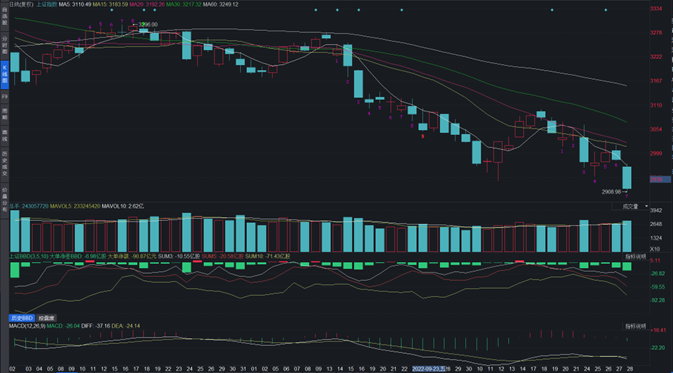Click 指标说明 in the BBD panel

pos(635,256)
